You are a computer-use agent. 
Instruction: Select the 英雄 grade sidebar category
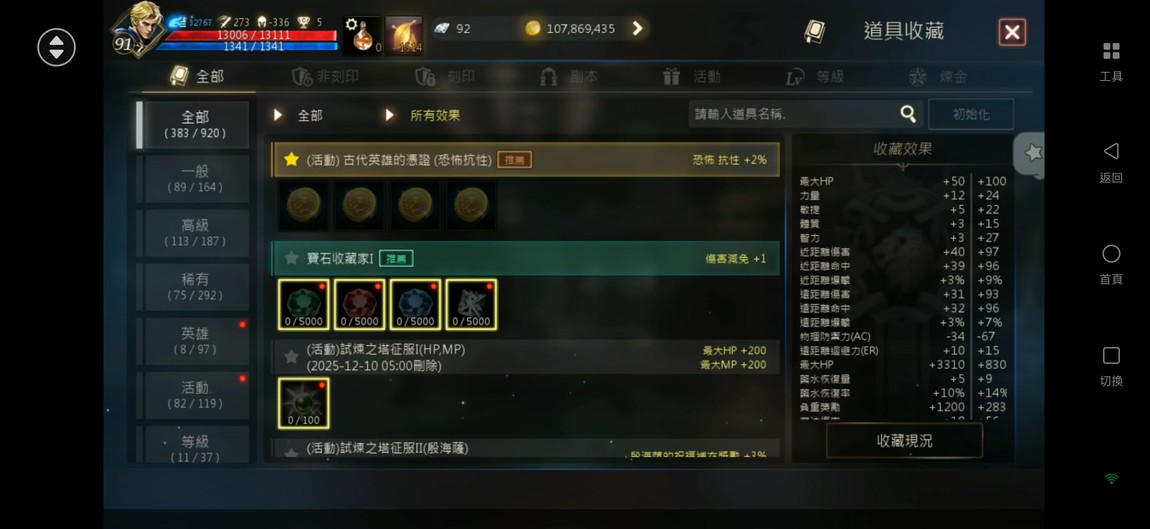click(195, 341)
